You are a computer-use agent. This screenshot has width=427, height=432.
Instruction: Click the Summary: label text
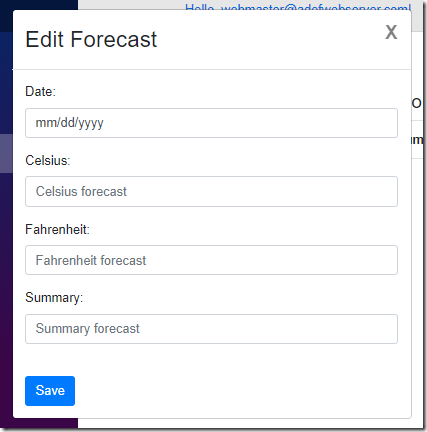pos(54,297)
